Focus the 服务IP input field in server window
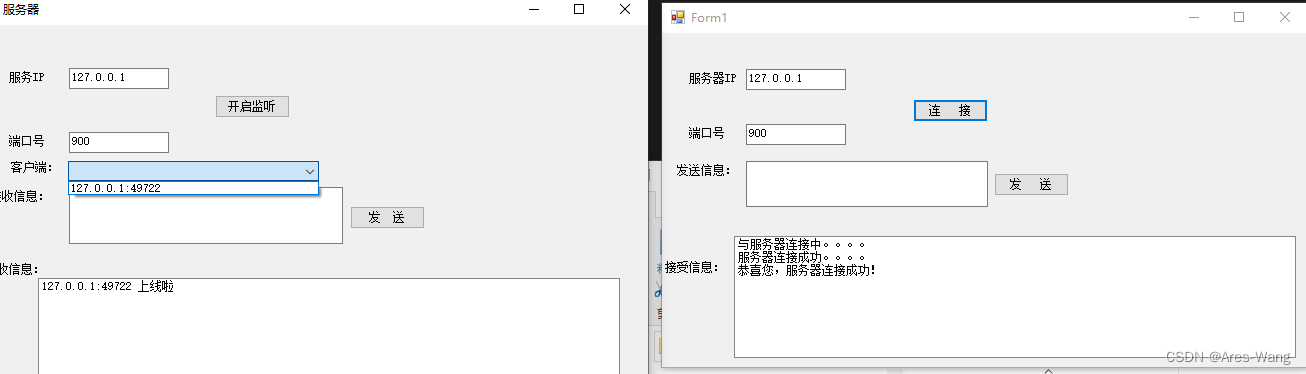 tap(119, 78)
